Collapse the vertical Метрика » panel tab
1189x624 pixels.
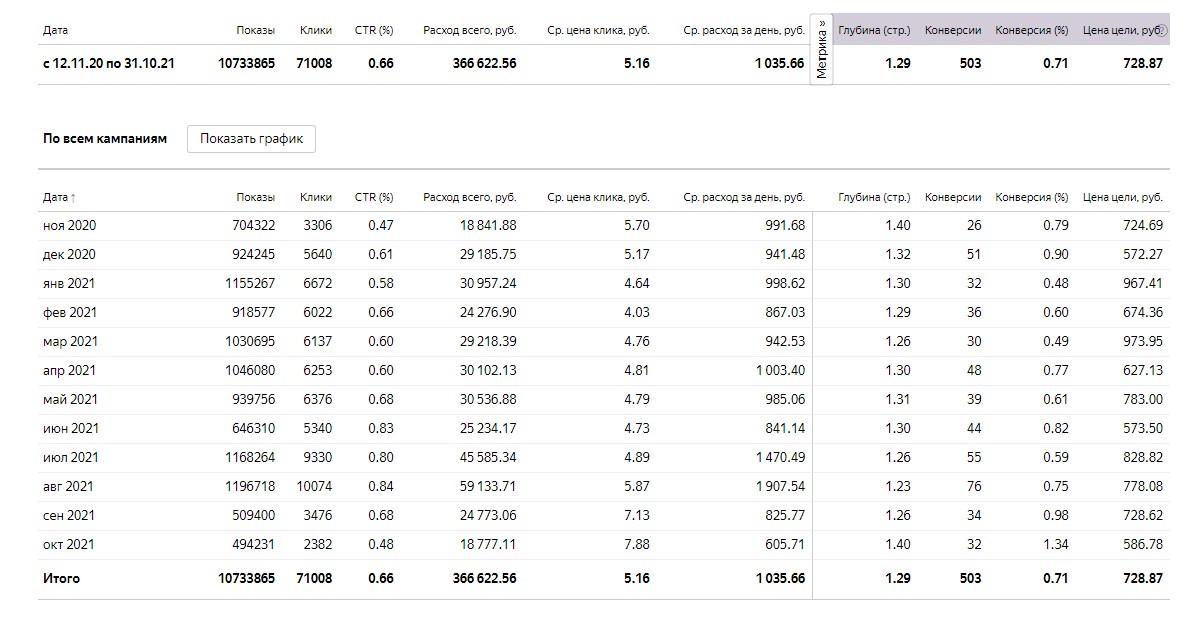click(x=822, y=49)
